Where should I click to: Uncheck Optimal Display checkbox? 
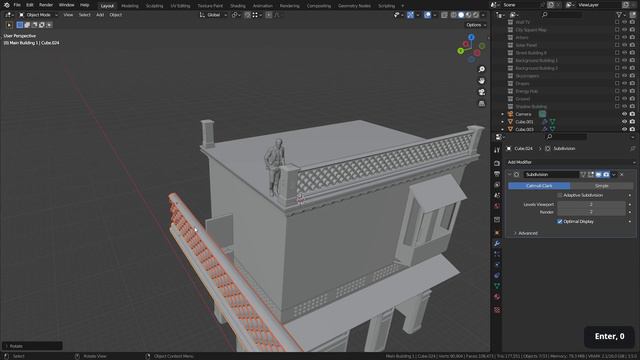click(560, 221)
